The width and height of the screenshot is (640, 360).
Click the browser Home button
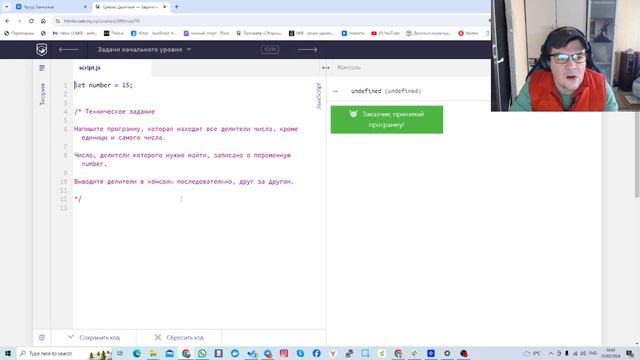tap(43, 21)
